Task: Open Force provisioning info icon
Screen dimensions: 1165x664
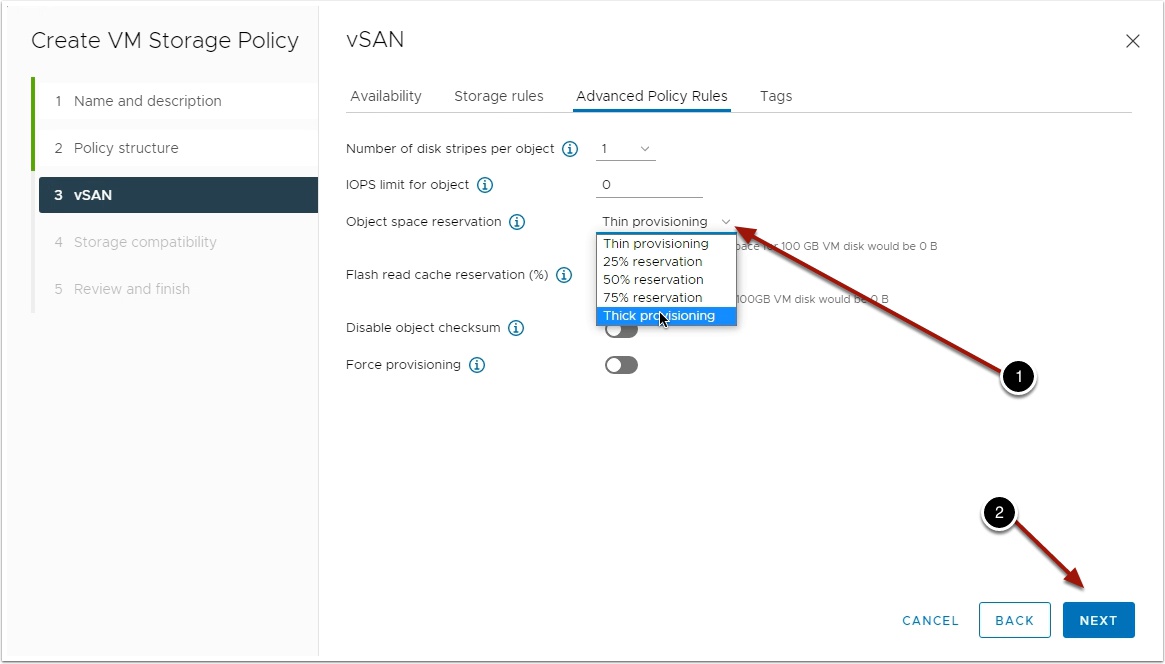Action: [477, 365]
